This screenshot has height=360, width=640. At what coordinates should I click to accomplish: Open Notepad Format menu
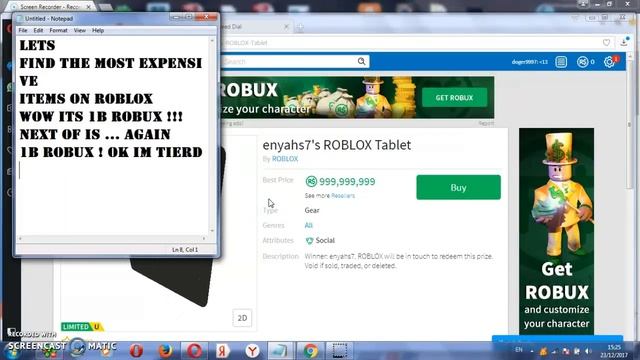click(58, 30)
